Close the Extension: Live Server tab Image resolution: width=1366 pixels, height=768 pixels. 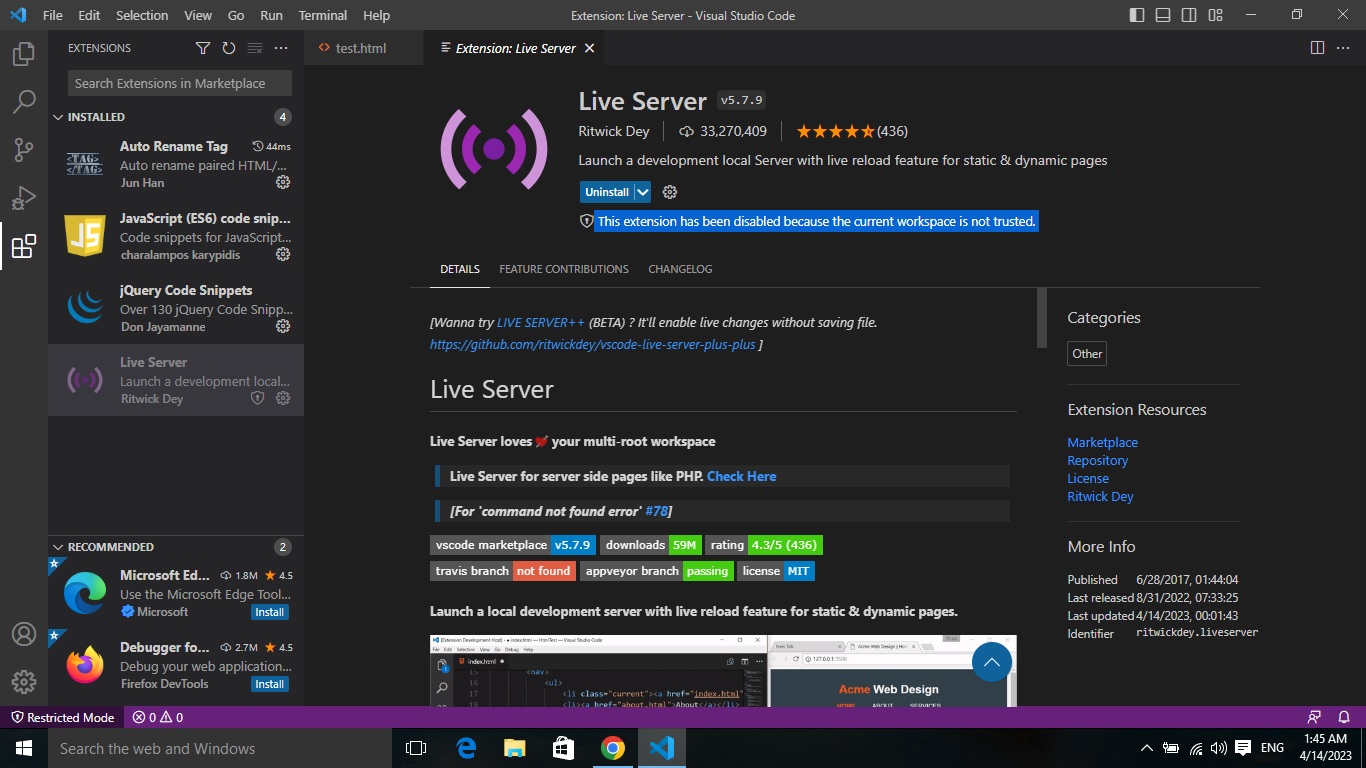(x=589, y=48)
